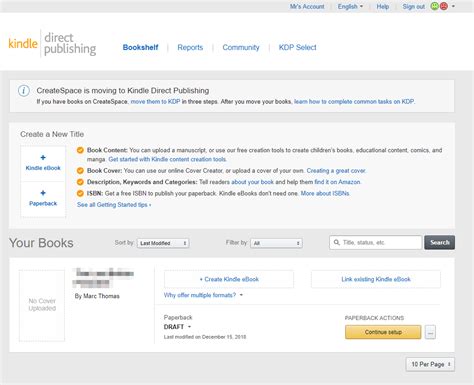
Task: Open the 10 Per Page selector
Action: tap(430, 364)
